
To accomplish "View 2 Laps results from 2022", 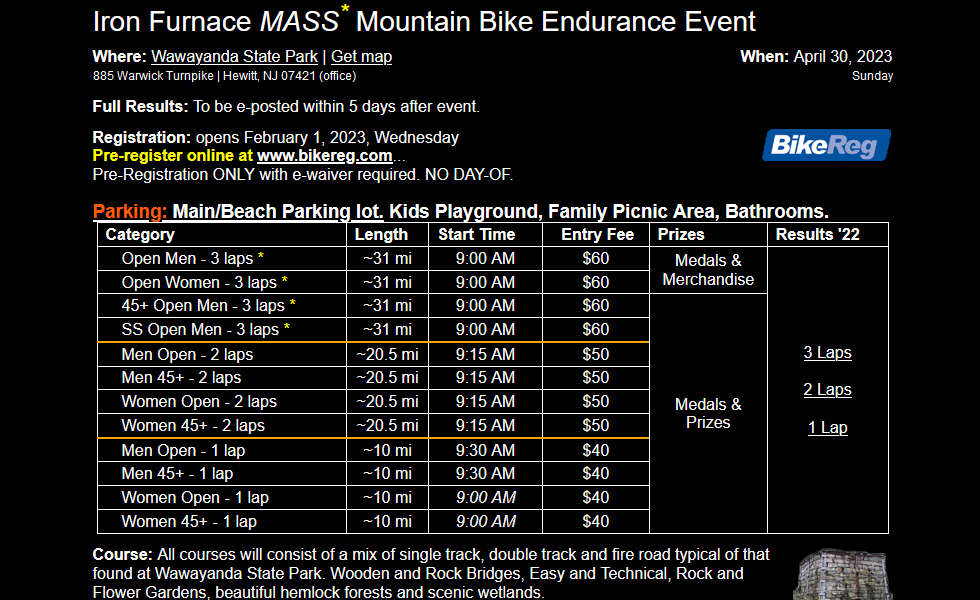I will click(x=828, y=389).
